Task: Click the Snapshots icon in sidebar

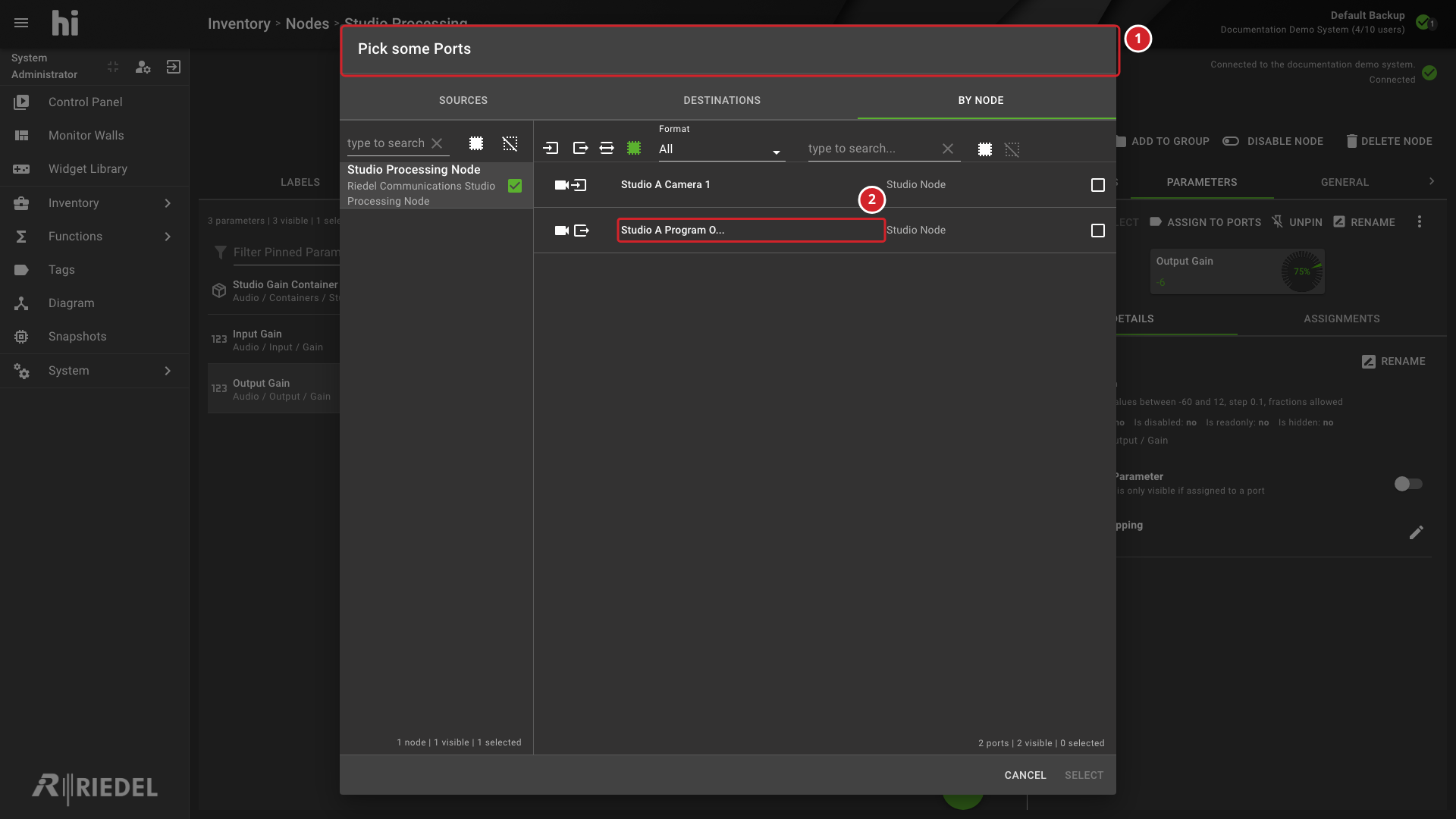Action: tap(21, 337)
